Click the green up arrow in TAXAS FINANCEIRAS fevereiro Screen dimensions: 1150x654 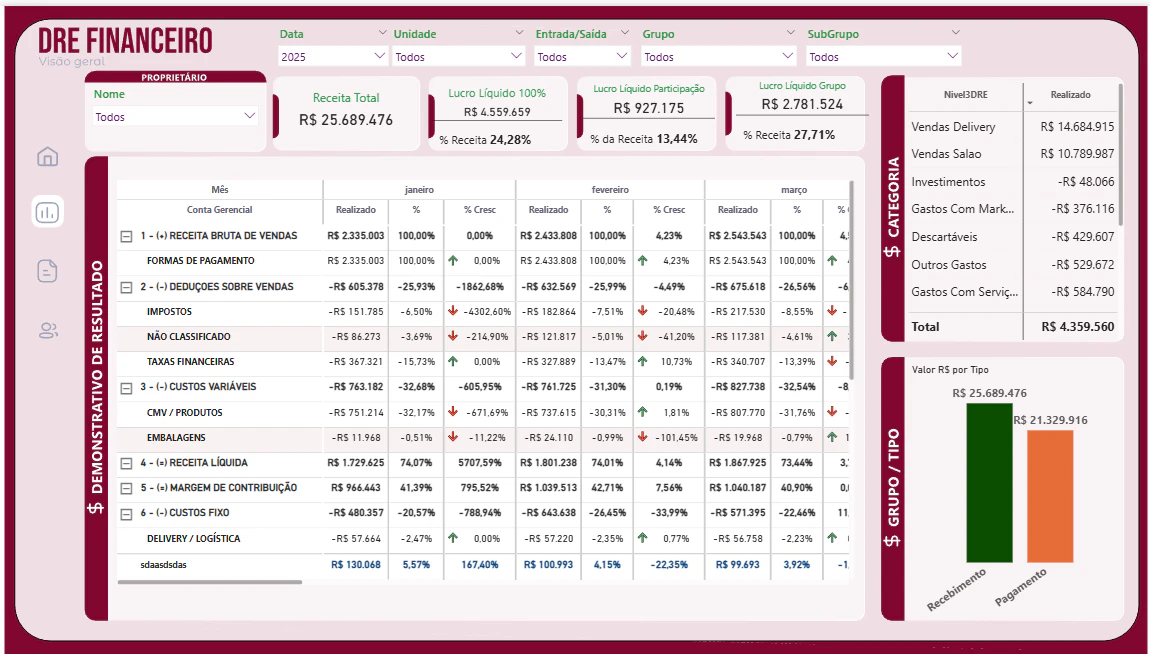[643, 361]
